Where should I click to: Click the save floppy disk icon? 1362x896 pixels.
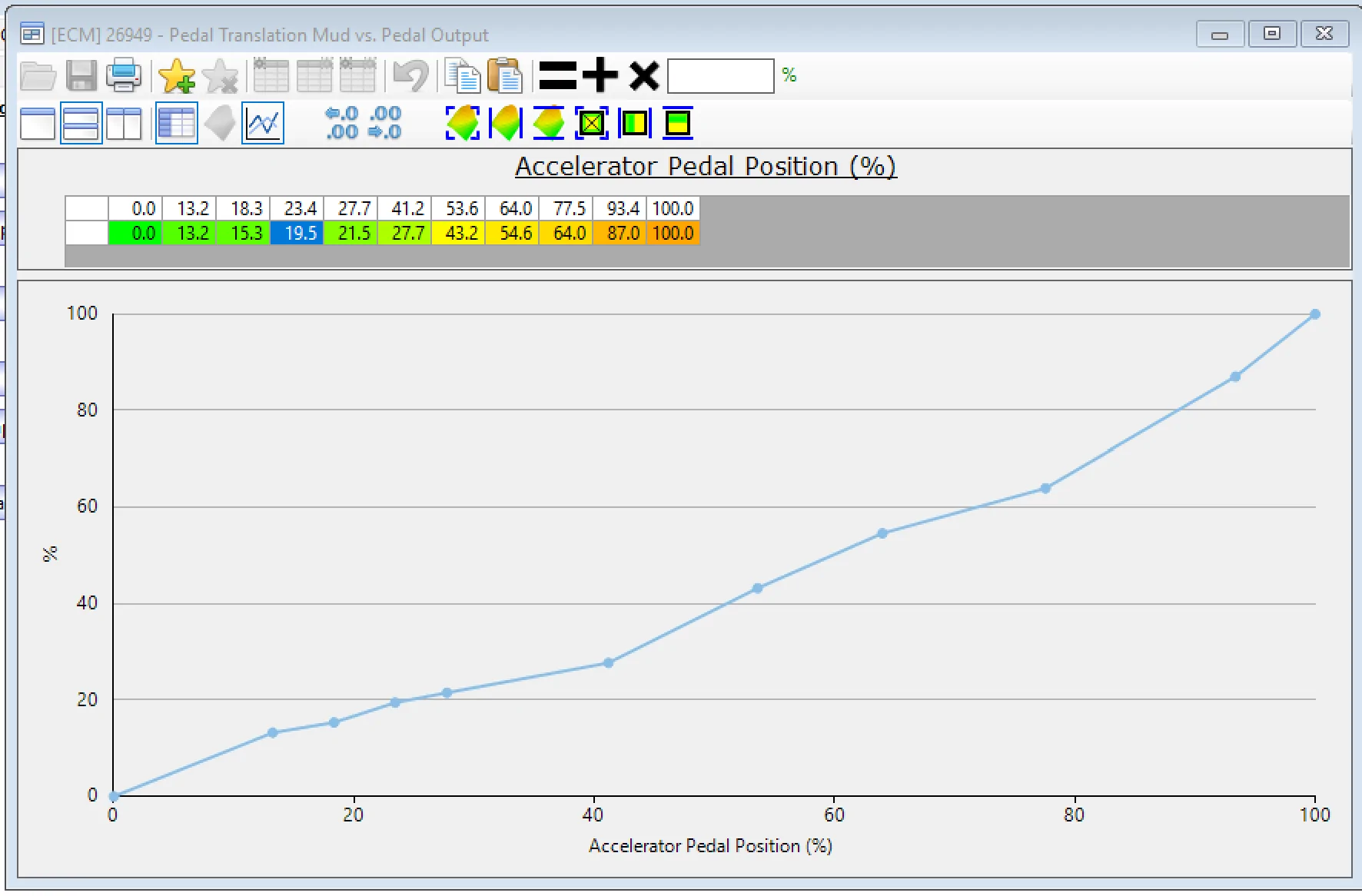coord(81,76)
